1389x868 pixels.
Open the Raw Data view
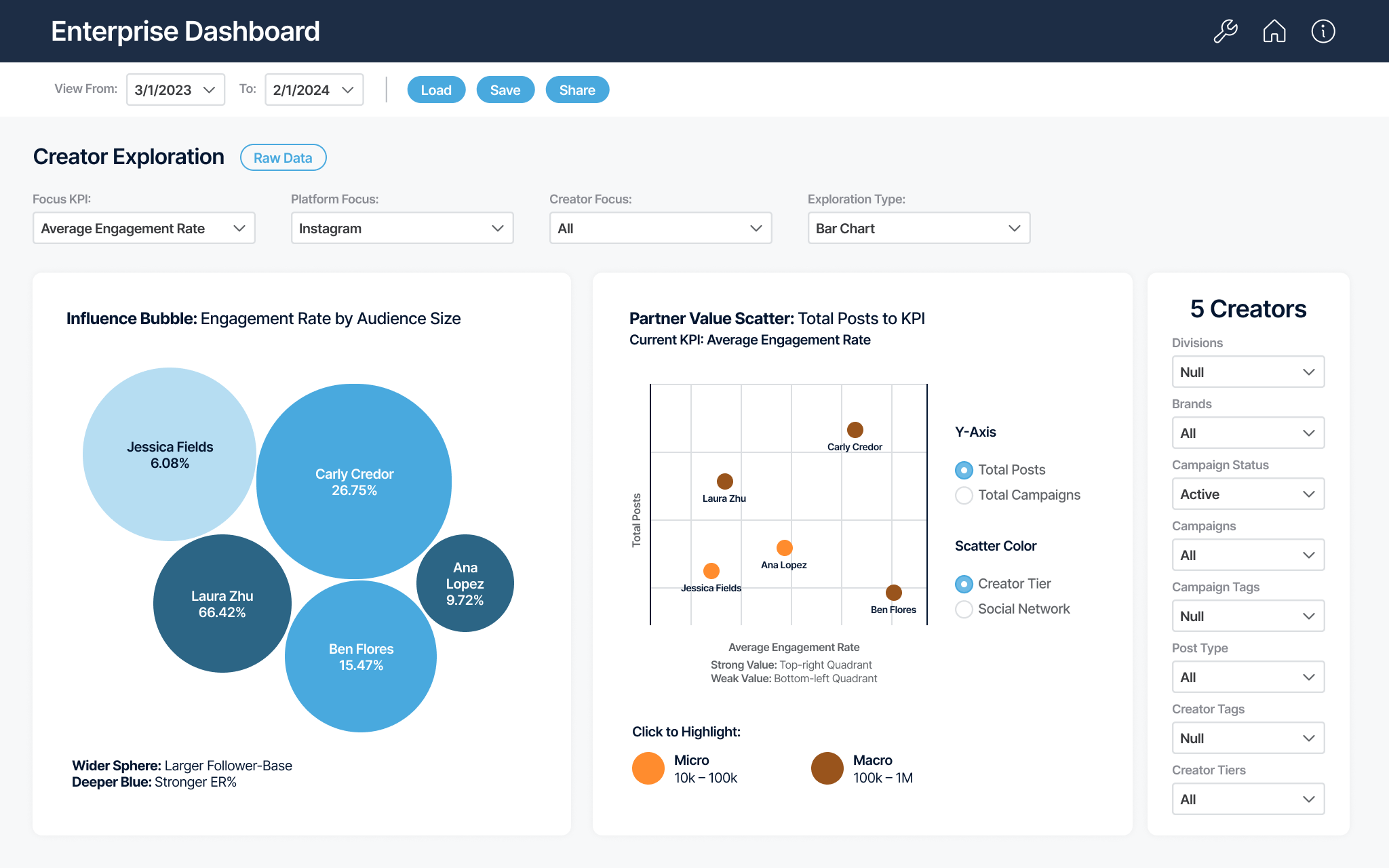(x=283, y=157)
